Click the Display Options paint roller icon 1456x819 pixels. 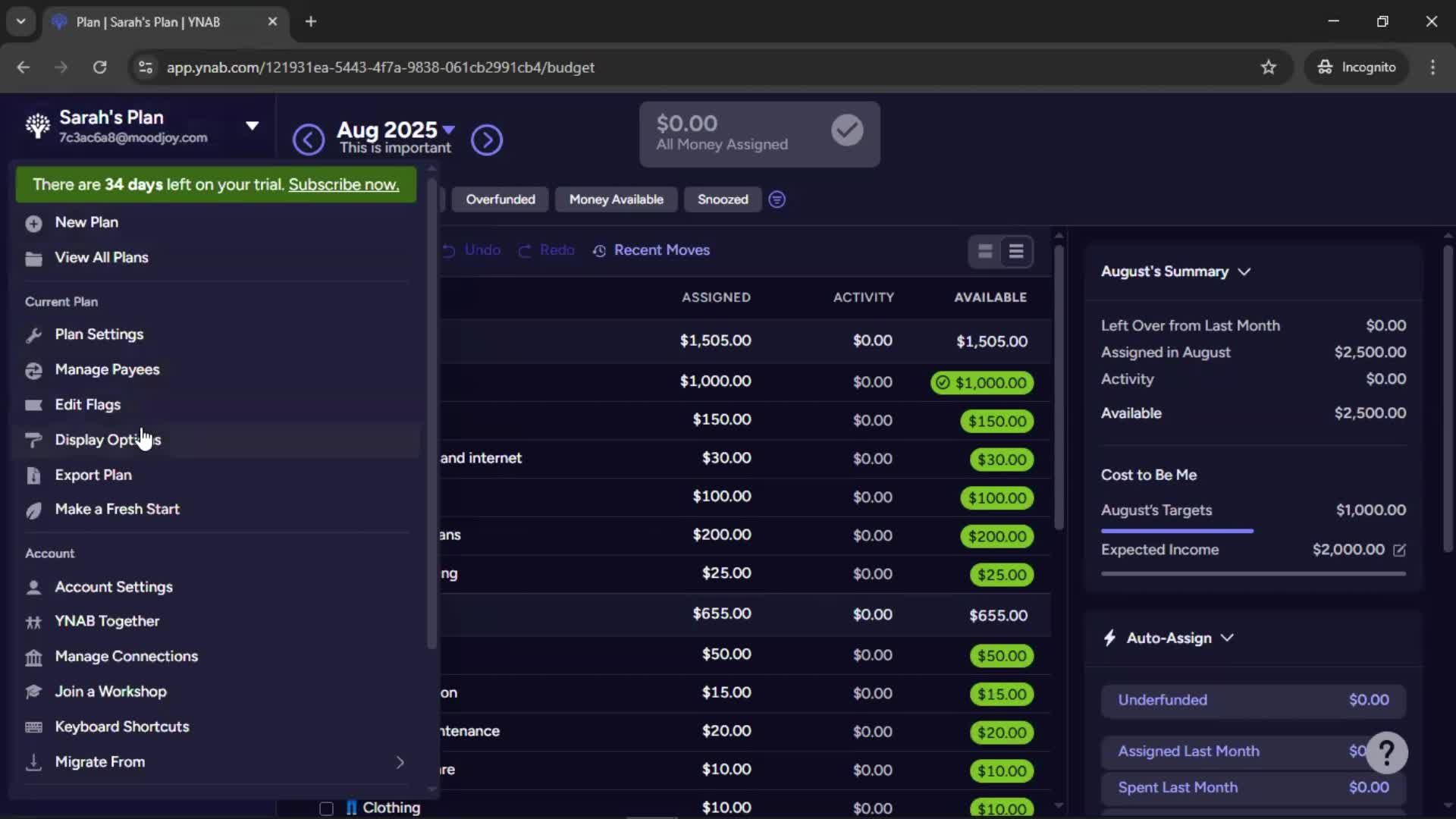point(33,440)
